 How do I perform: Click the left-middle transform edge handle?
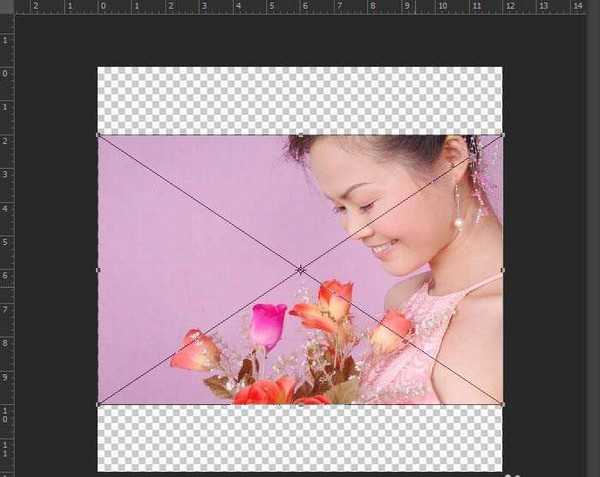click(98, 270)
